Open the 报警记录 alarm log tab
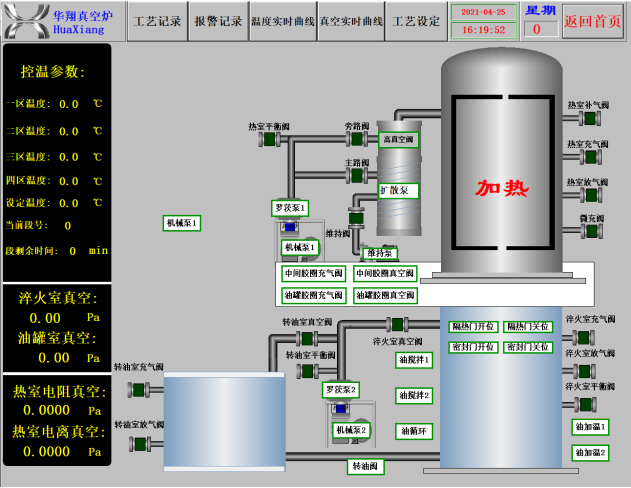Viewport: 631px width, 488px height. tap(218, 21)
